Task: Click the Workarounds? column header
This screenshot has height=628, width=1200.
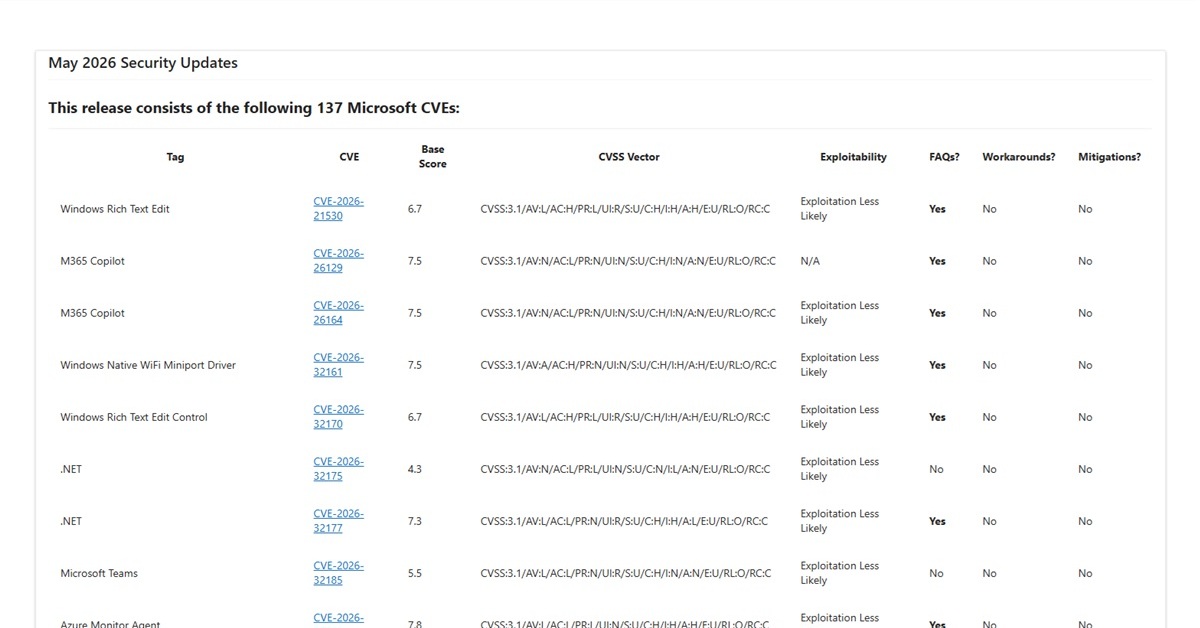Action: [1019, 157]
